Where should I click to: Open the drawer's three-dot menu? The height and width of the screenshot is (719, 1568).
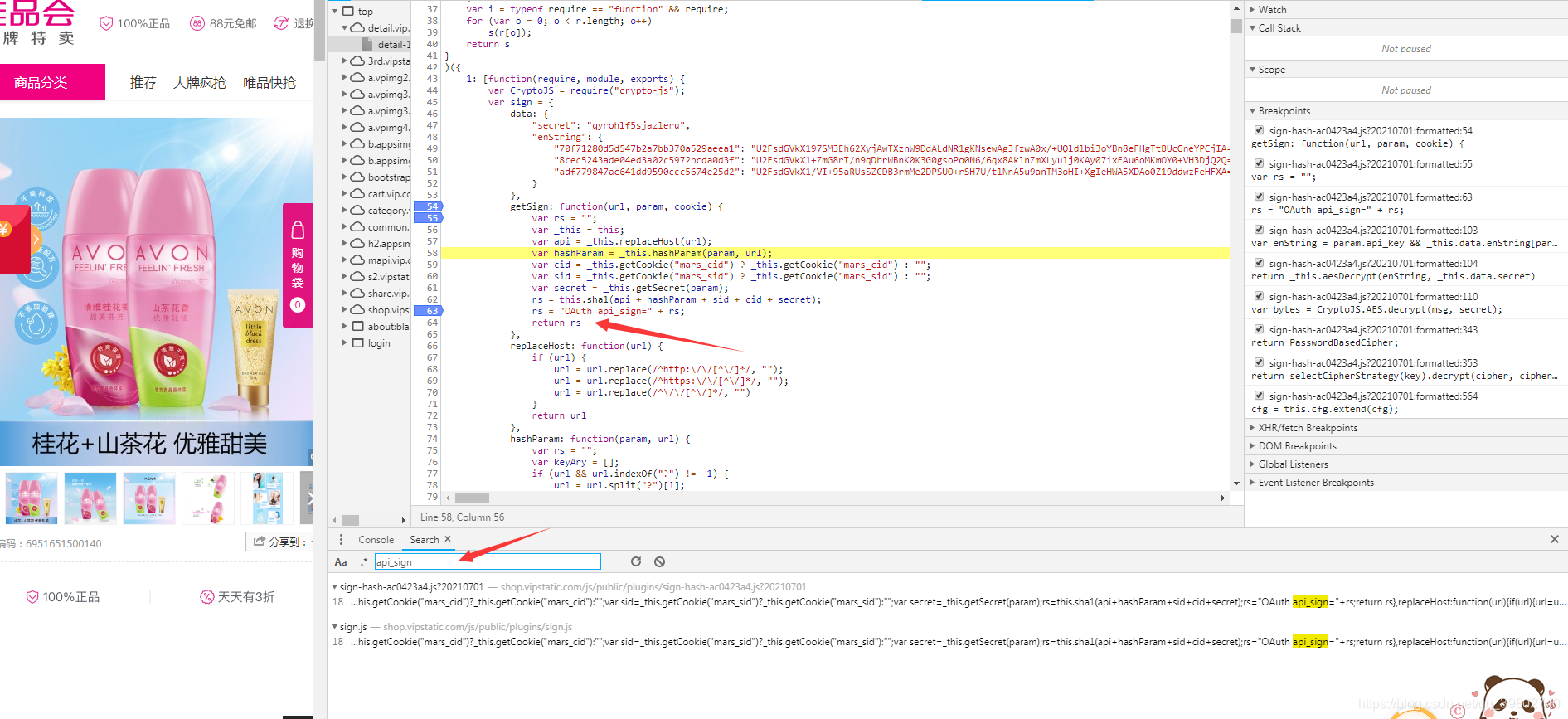pos(341,539)
